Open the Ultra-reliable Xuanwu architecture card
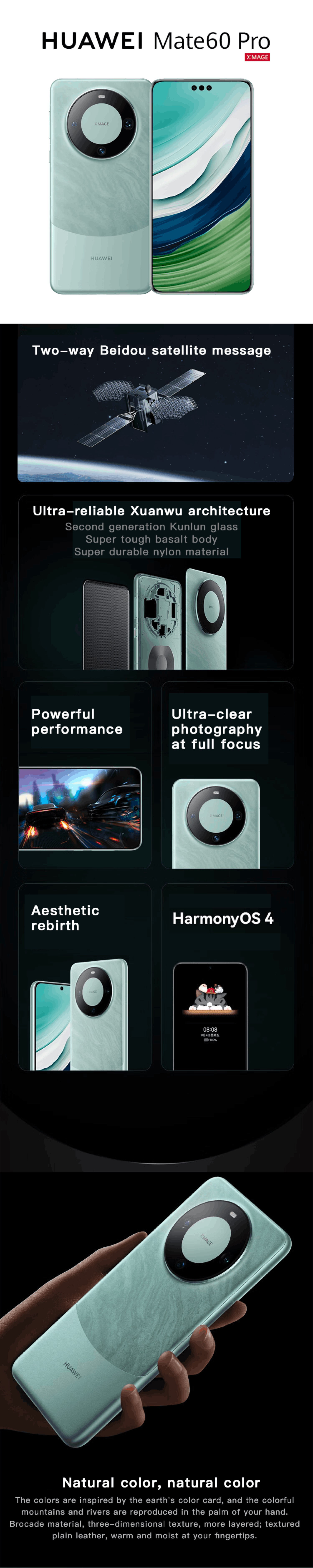 [156, 583]
